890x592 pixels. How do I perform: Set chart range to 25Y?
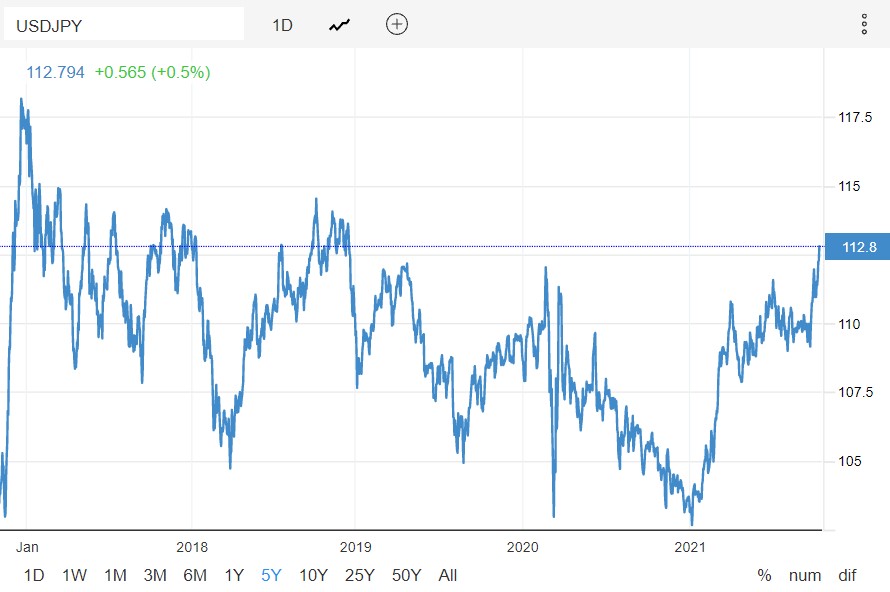coord(359,575)
